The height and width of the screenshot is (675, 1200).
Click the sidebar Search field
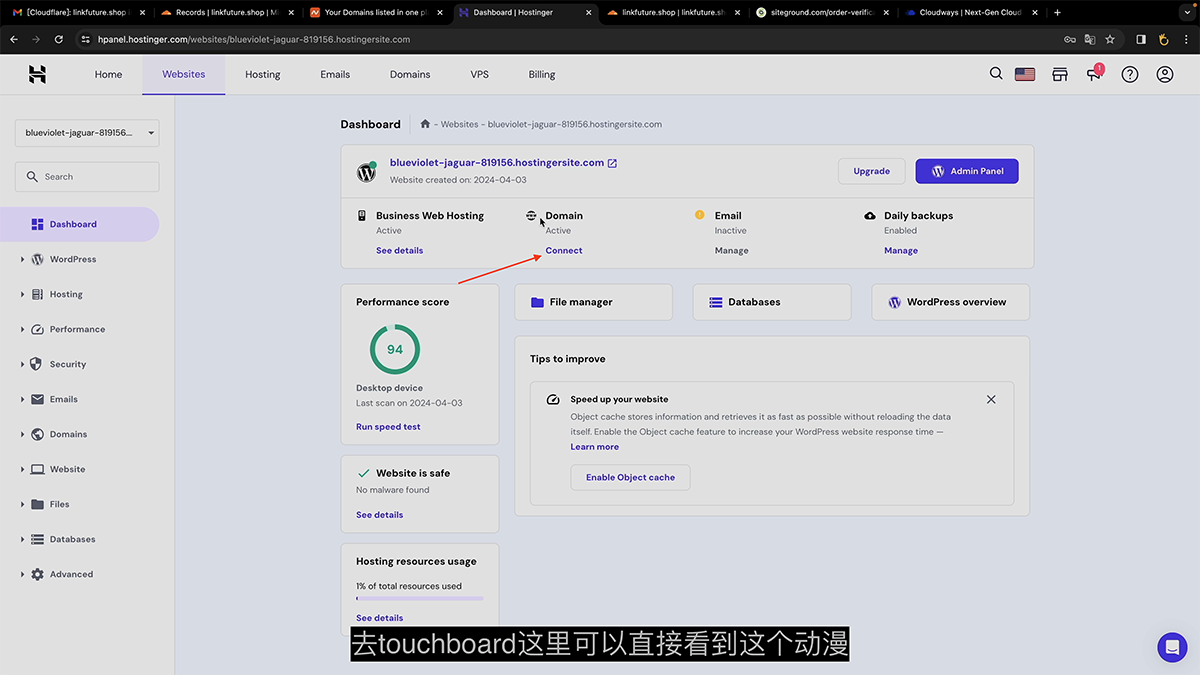tap(87, 176)
